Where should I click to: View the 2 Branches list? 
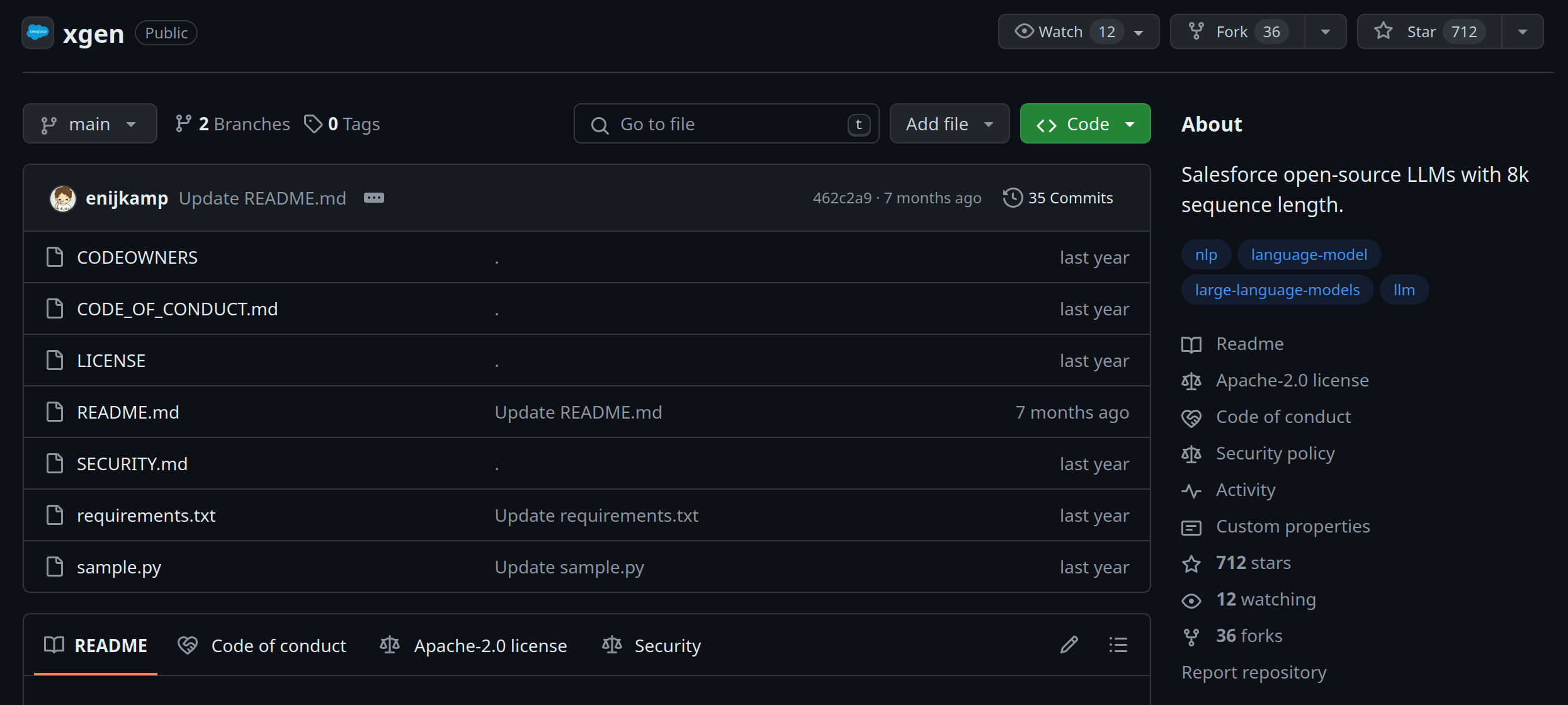232,124
